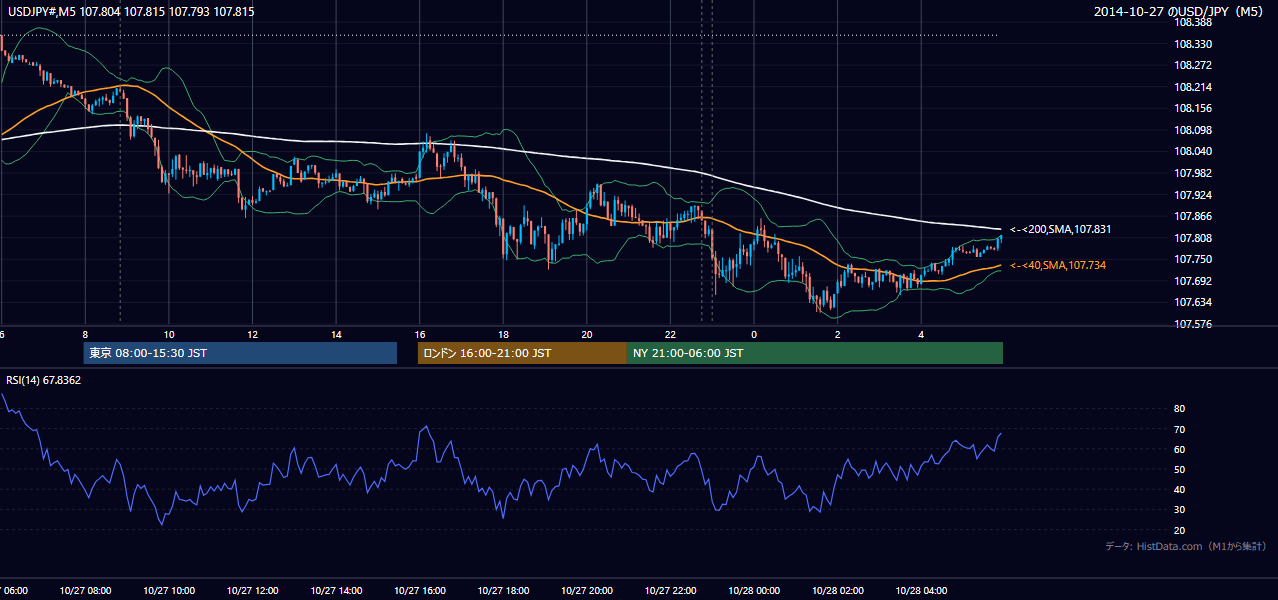
Task: Click price axis value 107.634
Action: click(1193, 302)
